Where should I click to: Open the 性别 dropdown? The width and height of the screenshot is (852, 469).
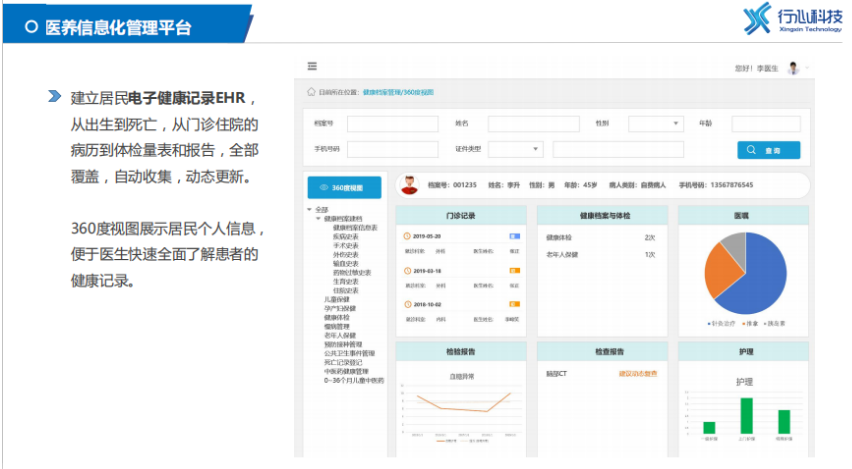(x=655, y=124)
